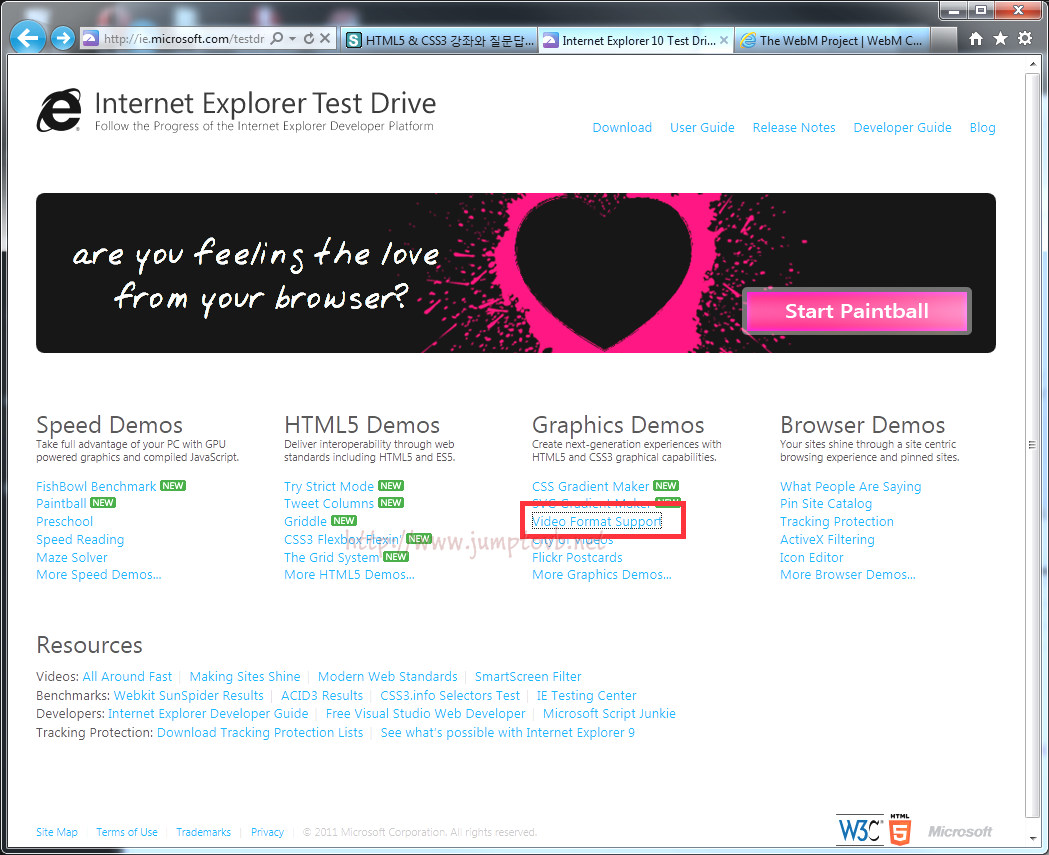
Task: Open the Site Map footer link
Action: pyautogui.click(x=57, y=832)
